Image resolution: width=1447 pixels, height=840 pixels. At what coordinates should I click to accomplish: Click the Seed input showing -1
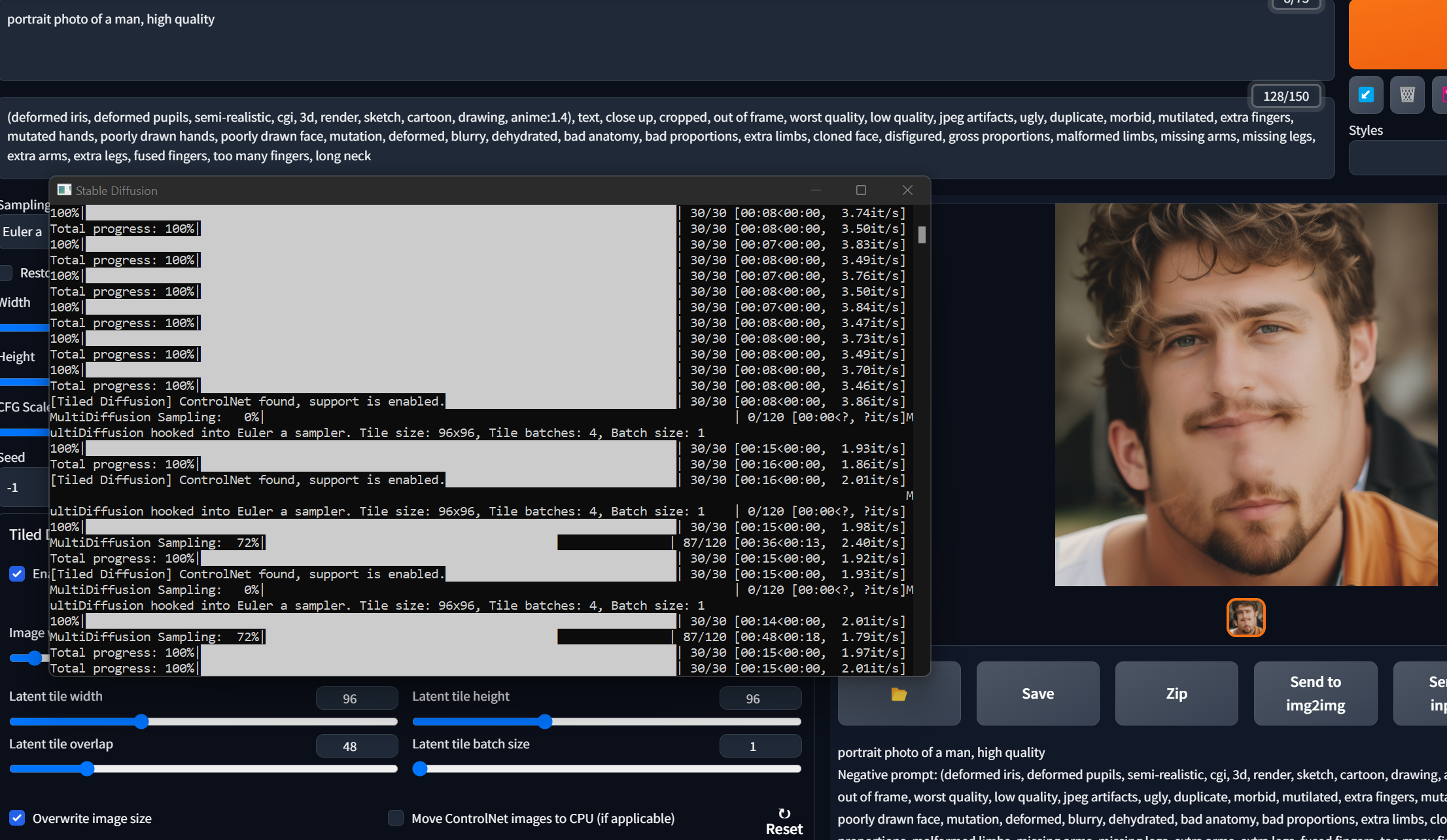(x=24, y=488)
